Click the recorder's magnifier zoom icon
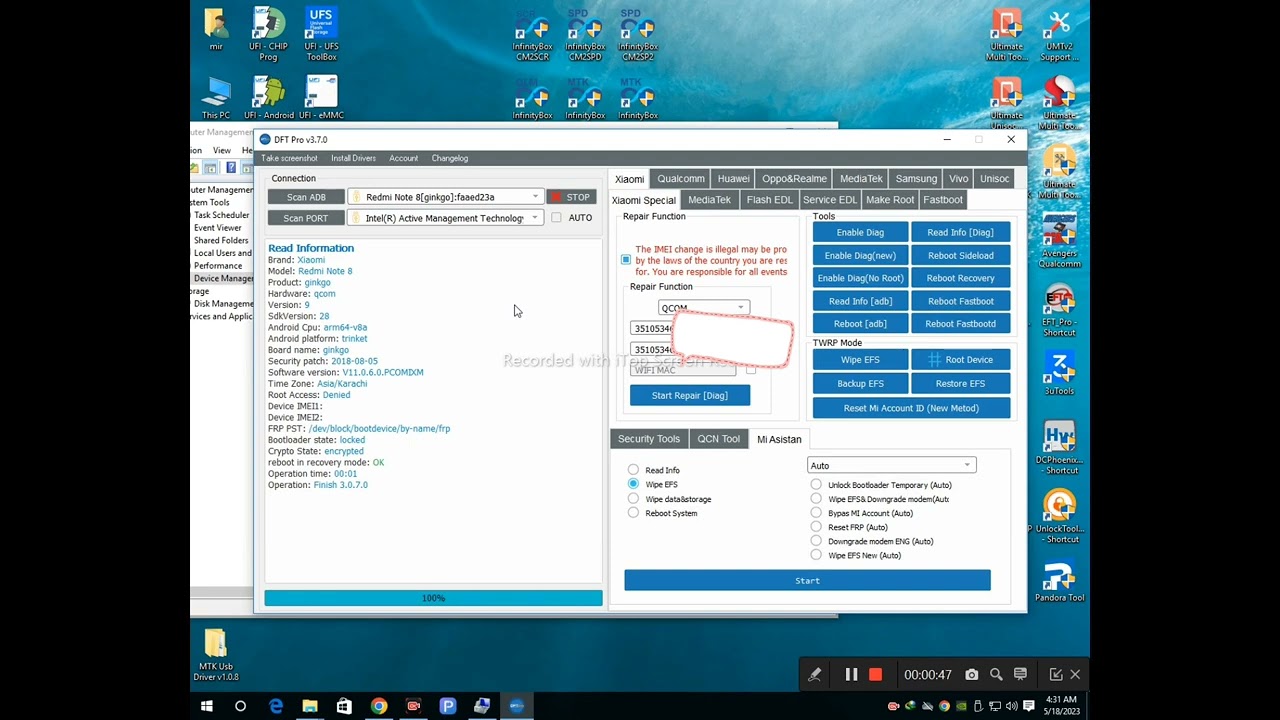1280x720 pixels. [996, 675]
